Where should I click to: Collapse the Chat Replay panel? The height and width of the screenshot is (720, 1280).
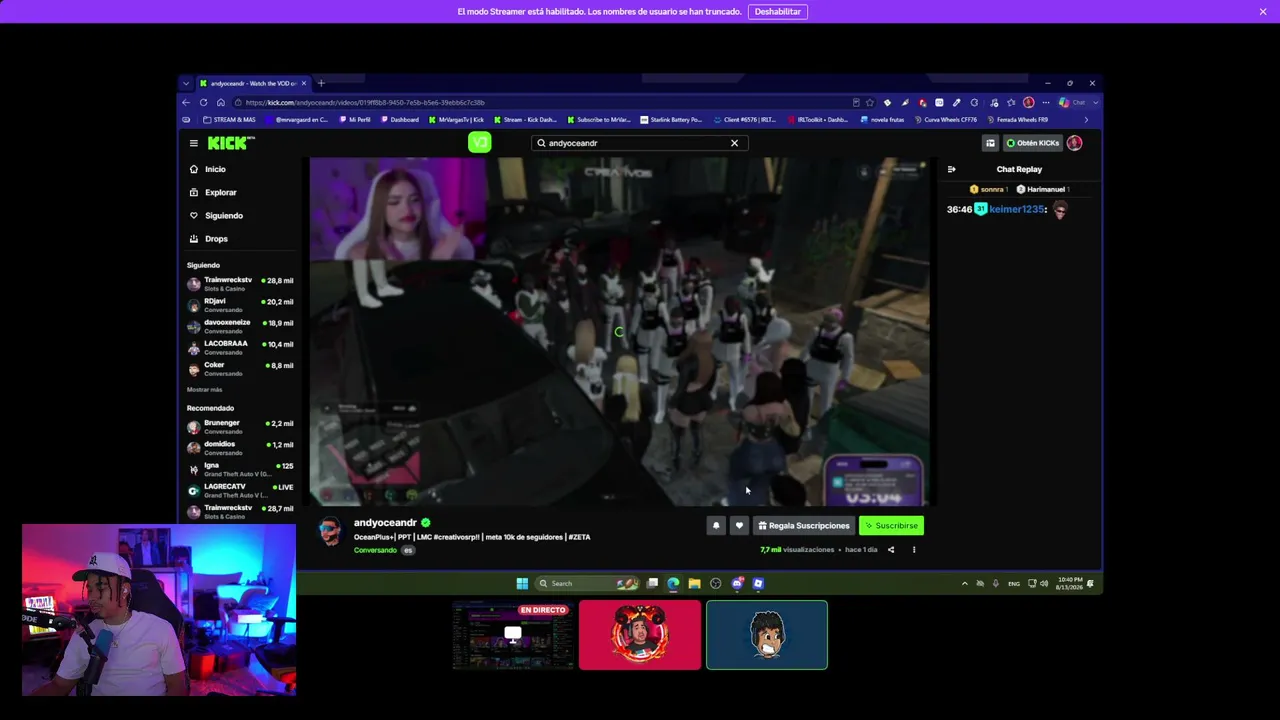951,169
